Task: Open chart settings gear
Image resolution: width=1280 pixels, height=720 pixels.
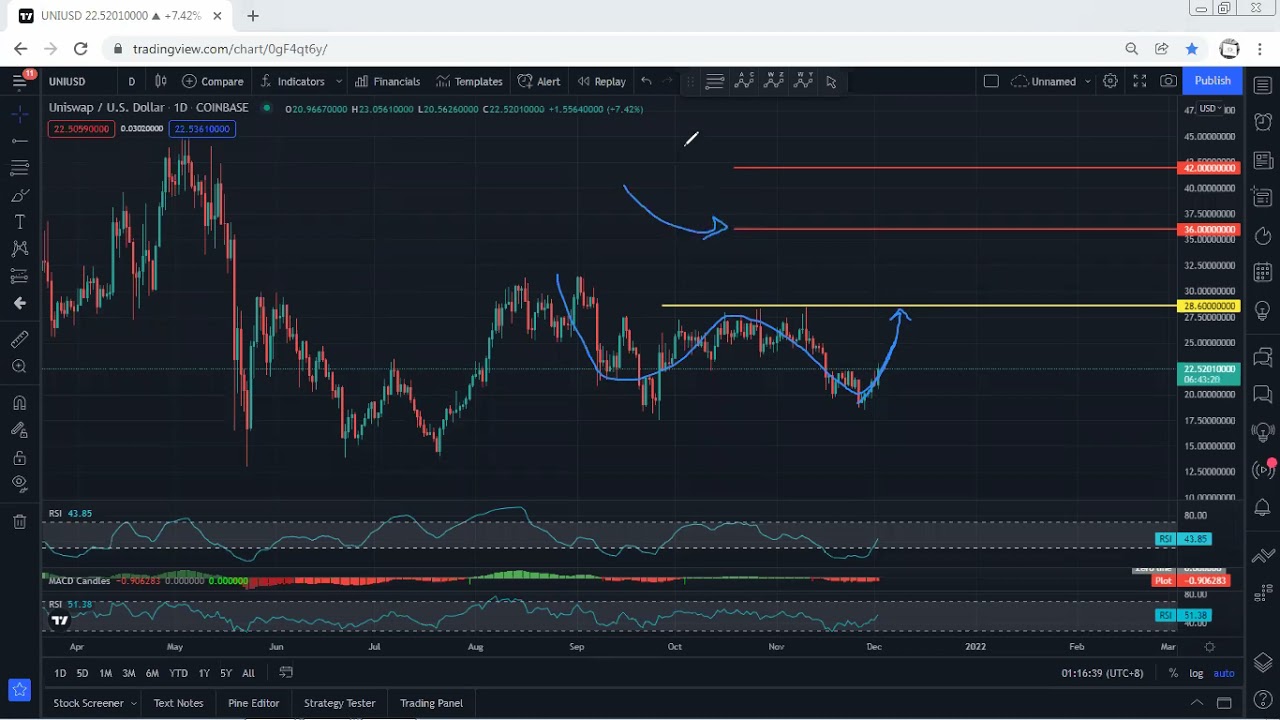Action: point(1110,81)
